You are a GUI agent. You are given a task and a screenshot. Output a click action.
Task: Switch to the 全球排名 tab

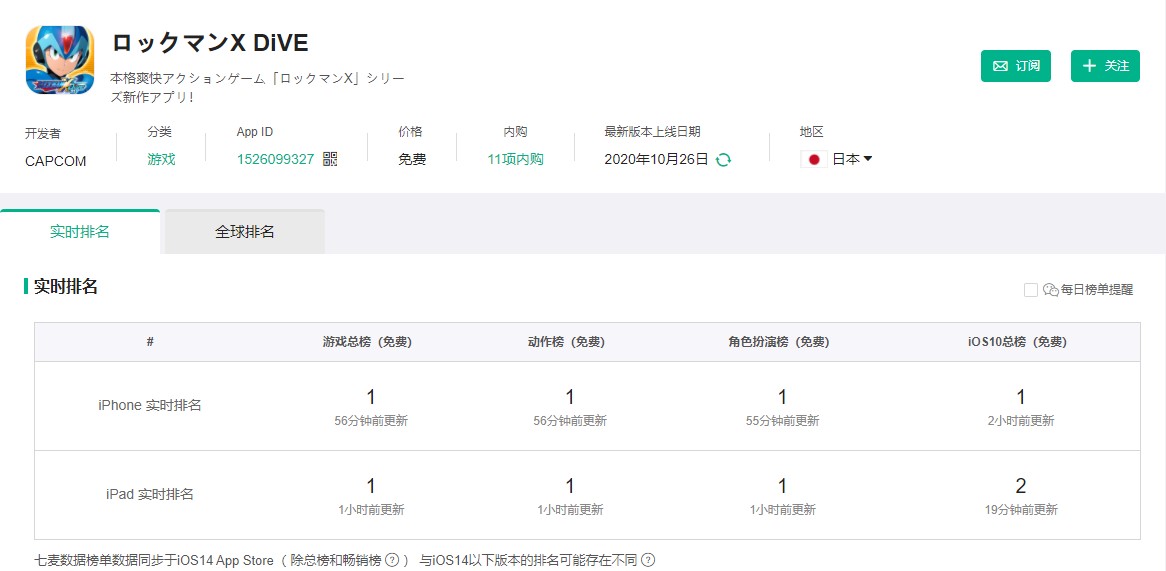click(245, 232)
